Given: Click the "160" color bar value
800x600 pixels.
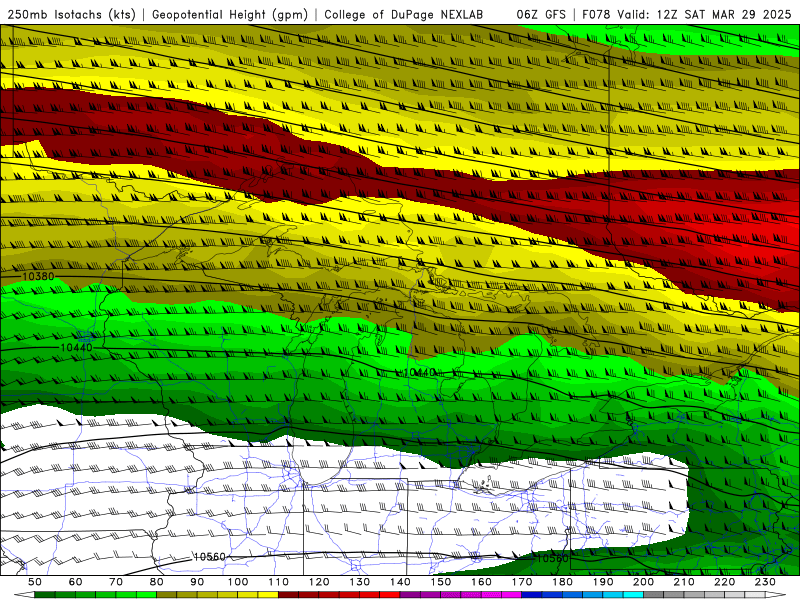Looking at the screenshot, I should [x=481, y=582].
